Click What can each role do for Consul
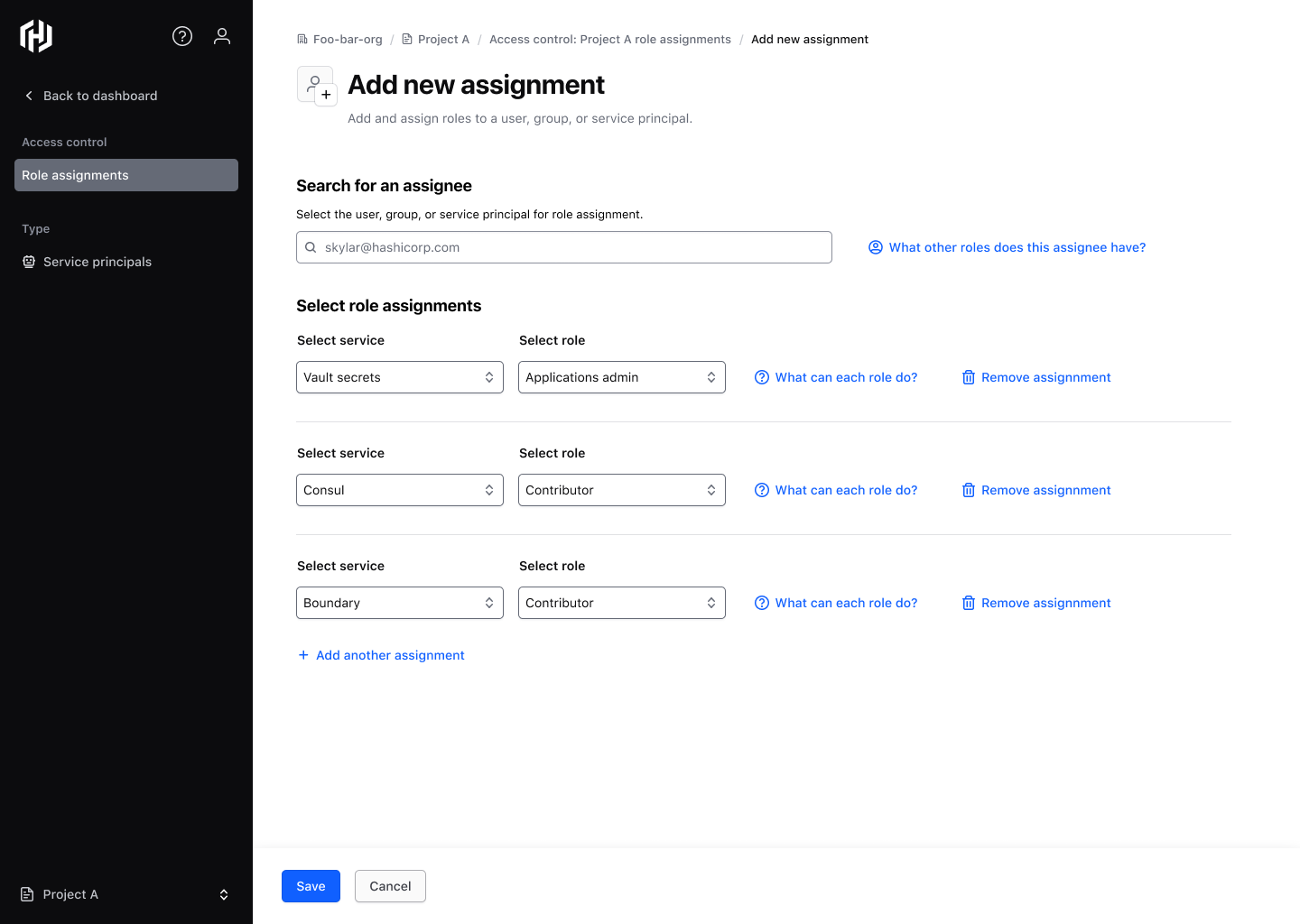Image resolution: width=1300 pixels, height=924 pixels. click(836, 490)
